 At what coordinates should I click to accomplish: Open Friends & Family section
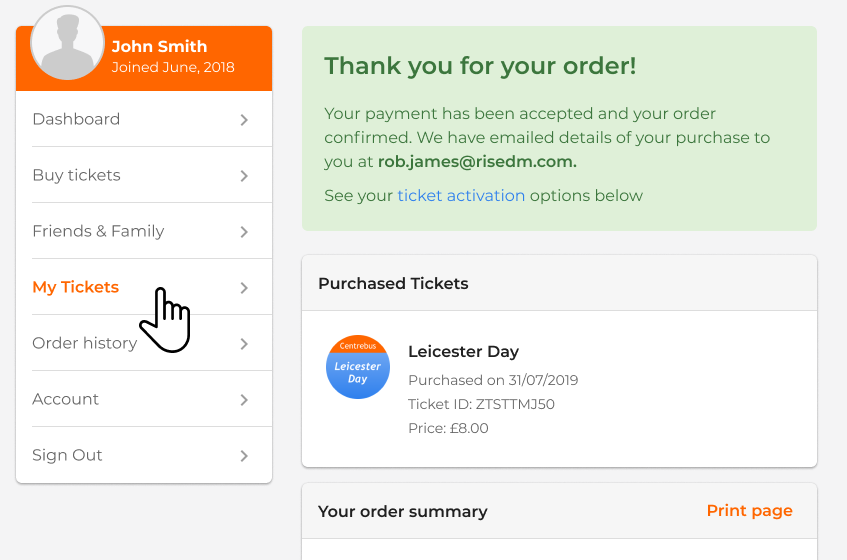98,231
